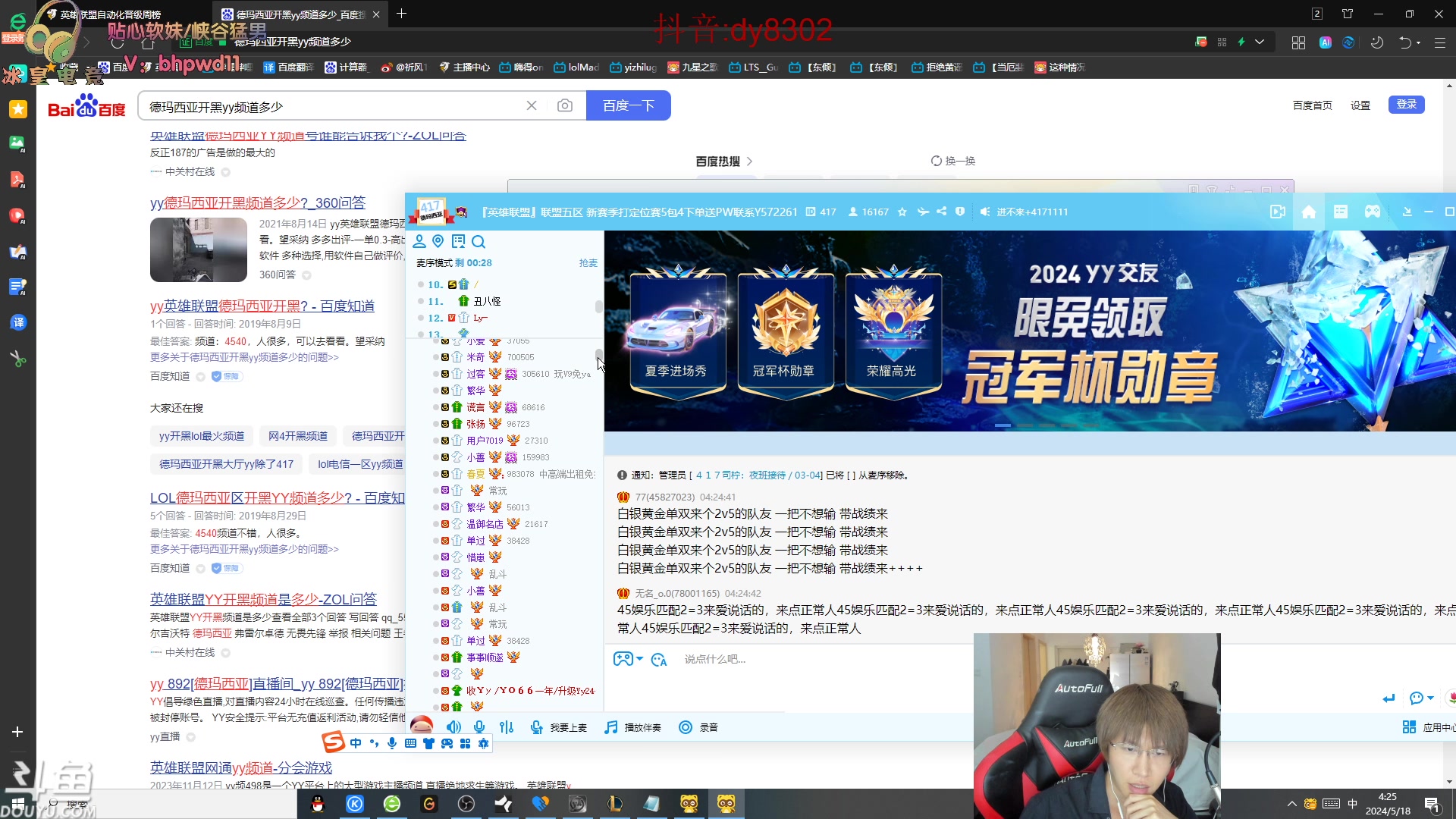Open the emoji/game picker dropdown in chat
Screen dimensions: 1456x819
(x=628, y=659)
